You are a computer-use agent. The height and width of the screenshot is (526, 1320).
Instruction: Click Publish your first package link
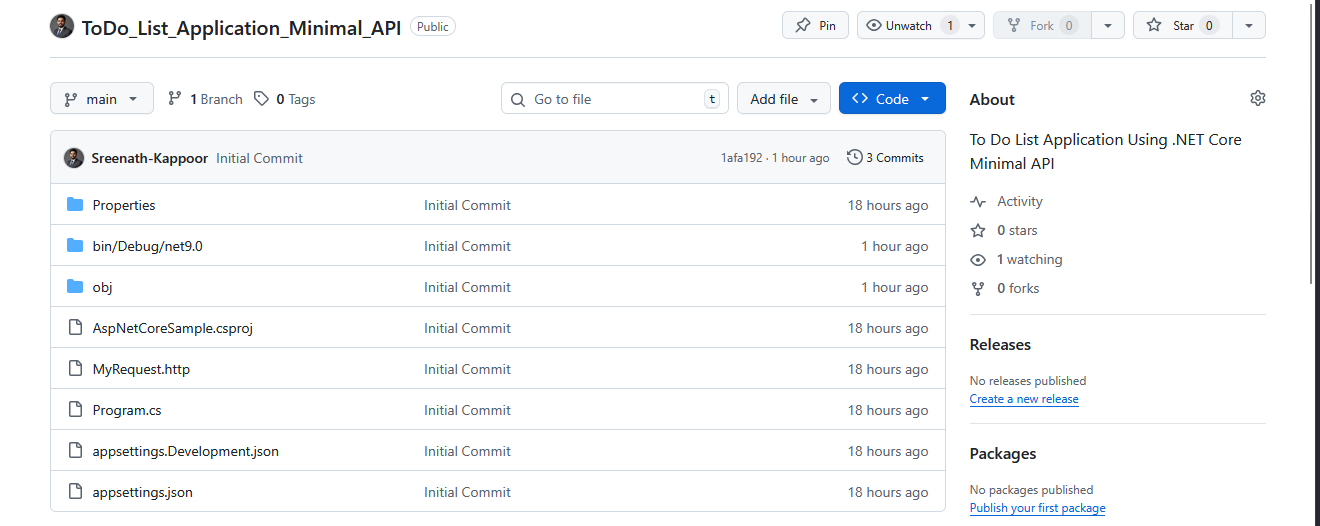1038,508
